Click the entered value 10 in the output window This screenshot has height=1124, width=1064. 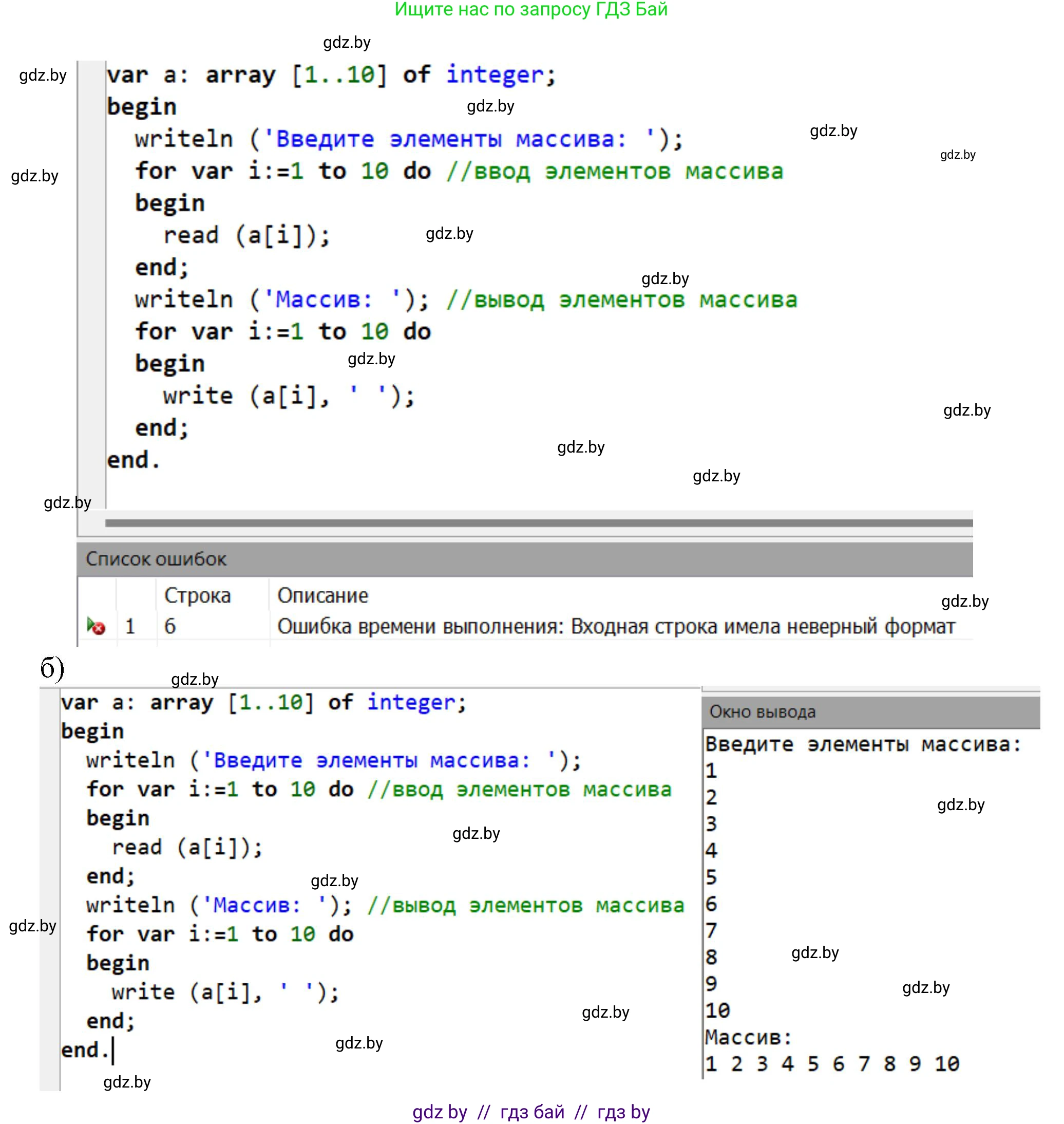(717, 1010)
